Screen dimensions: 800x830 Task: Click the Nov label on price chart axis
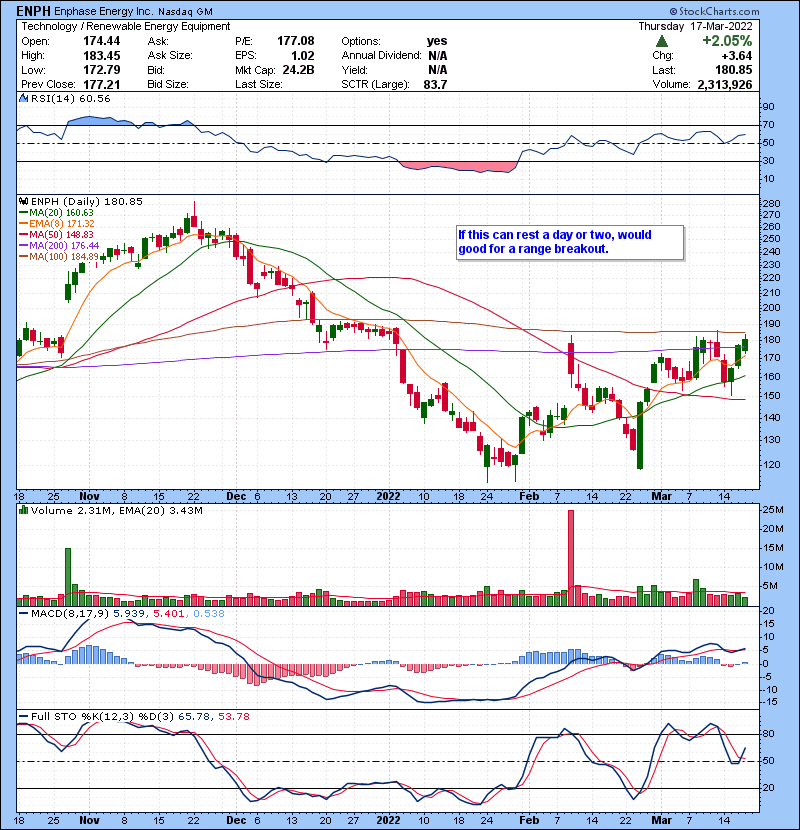tap(89, 497)
